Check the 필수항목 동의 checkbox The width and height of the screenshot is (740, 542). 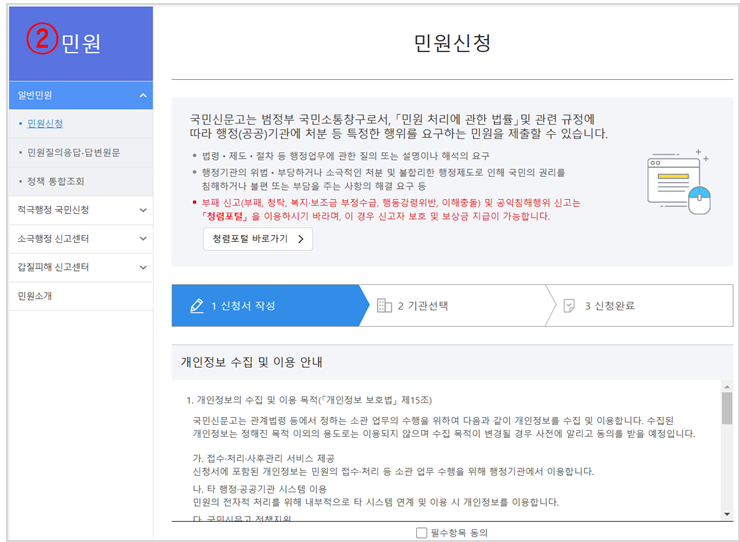click(421, 533)
